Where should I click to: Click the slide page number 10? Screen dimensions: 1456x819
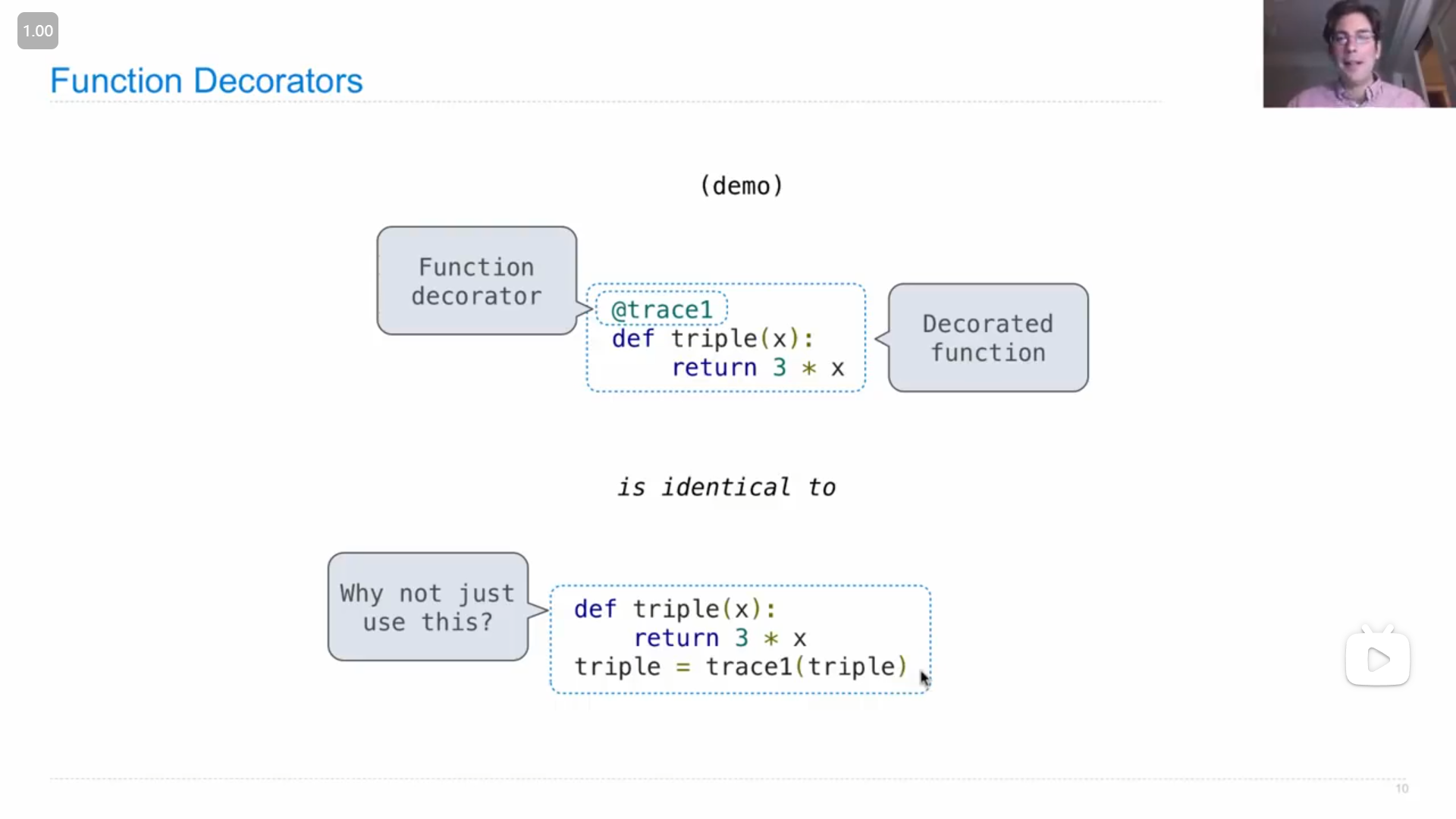pos(1402,789)
